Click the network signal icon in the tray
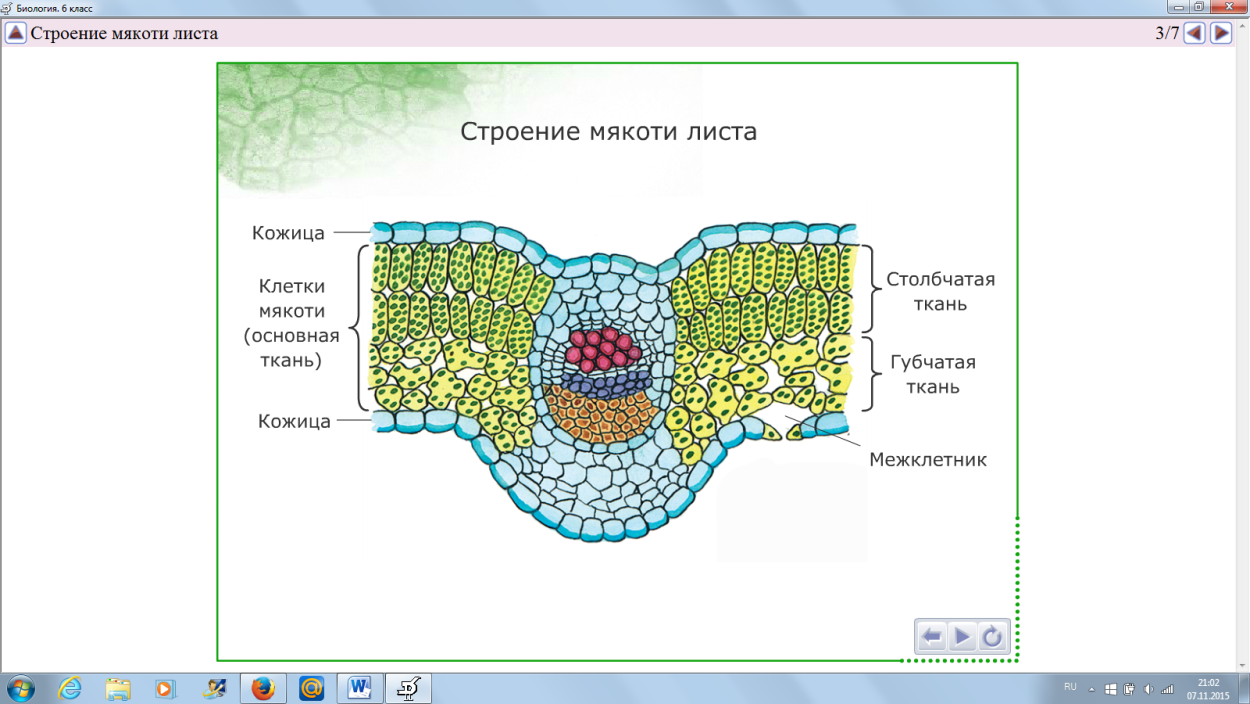Viewport: 1250px width, 704px height. (x=1167, y=689)
